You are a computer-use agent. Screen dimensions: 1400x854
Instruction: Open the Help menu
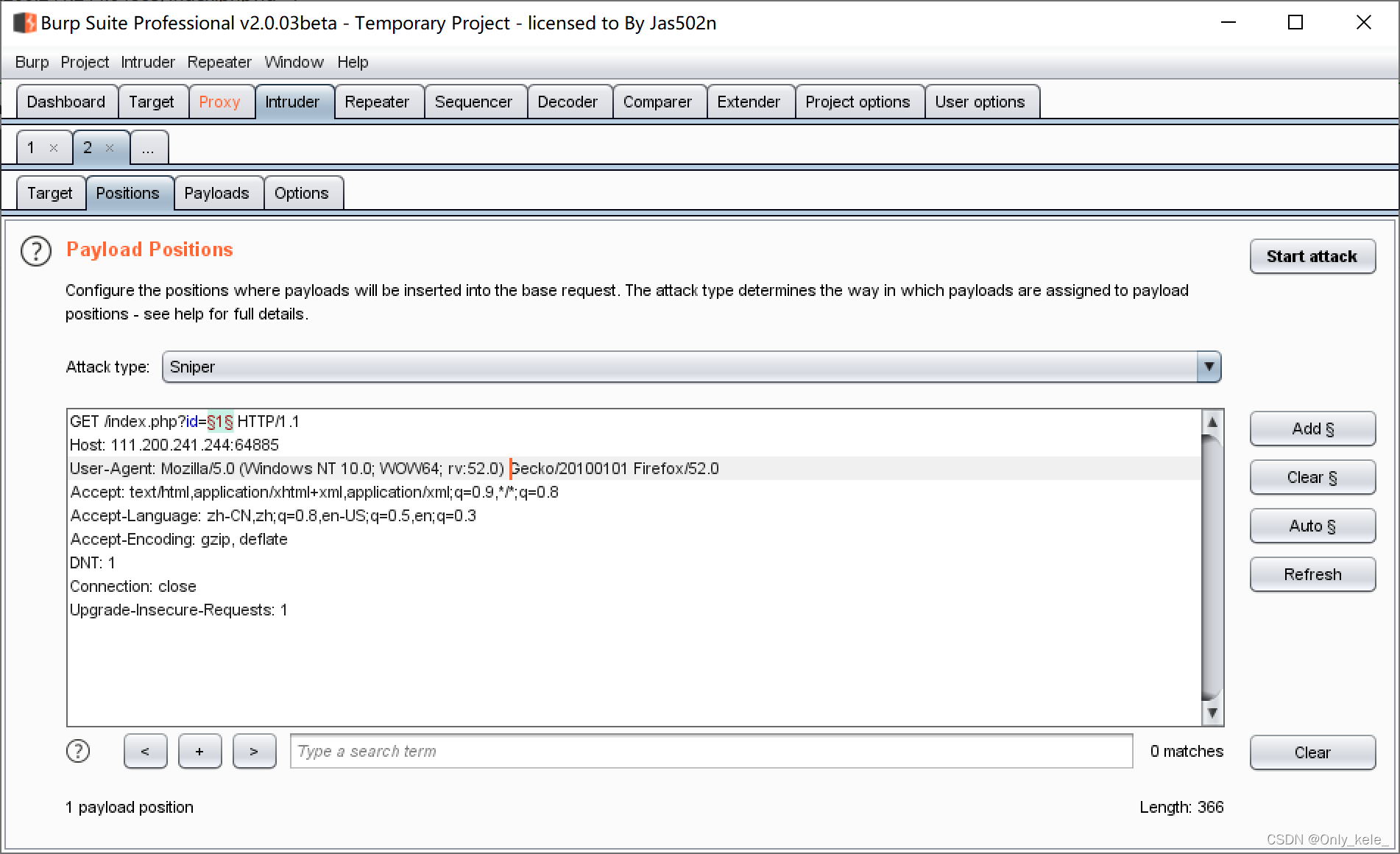pos(353,63)
